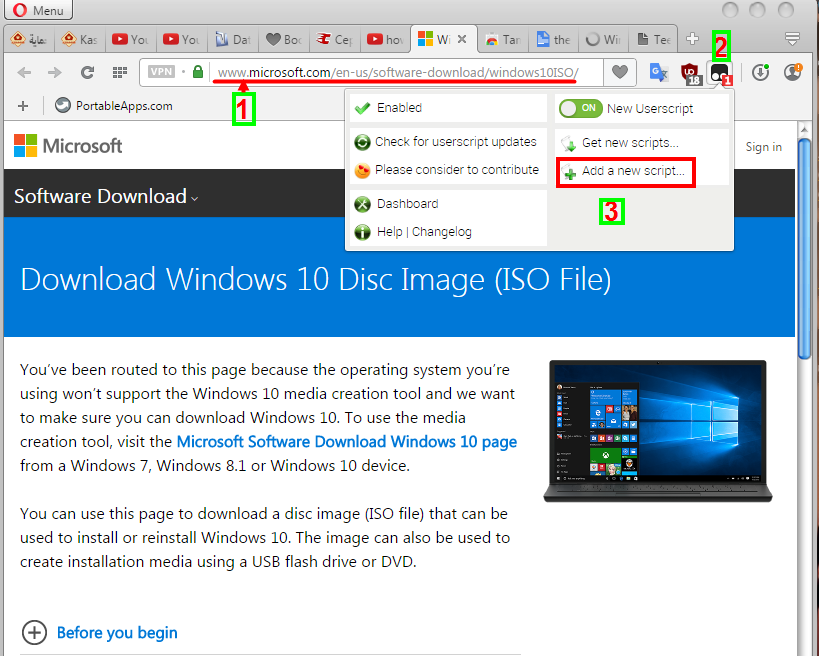The image size is (819, 656).
Task: Open the Opera Menu button
Action: [x=38, y=9]
